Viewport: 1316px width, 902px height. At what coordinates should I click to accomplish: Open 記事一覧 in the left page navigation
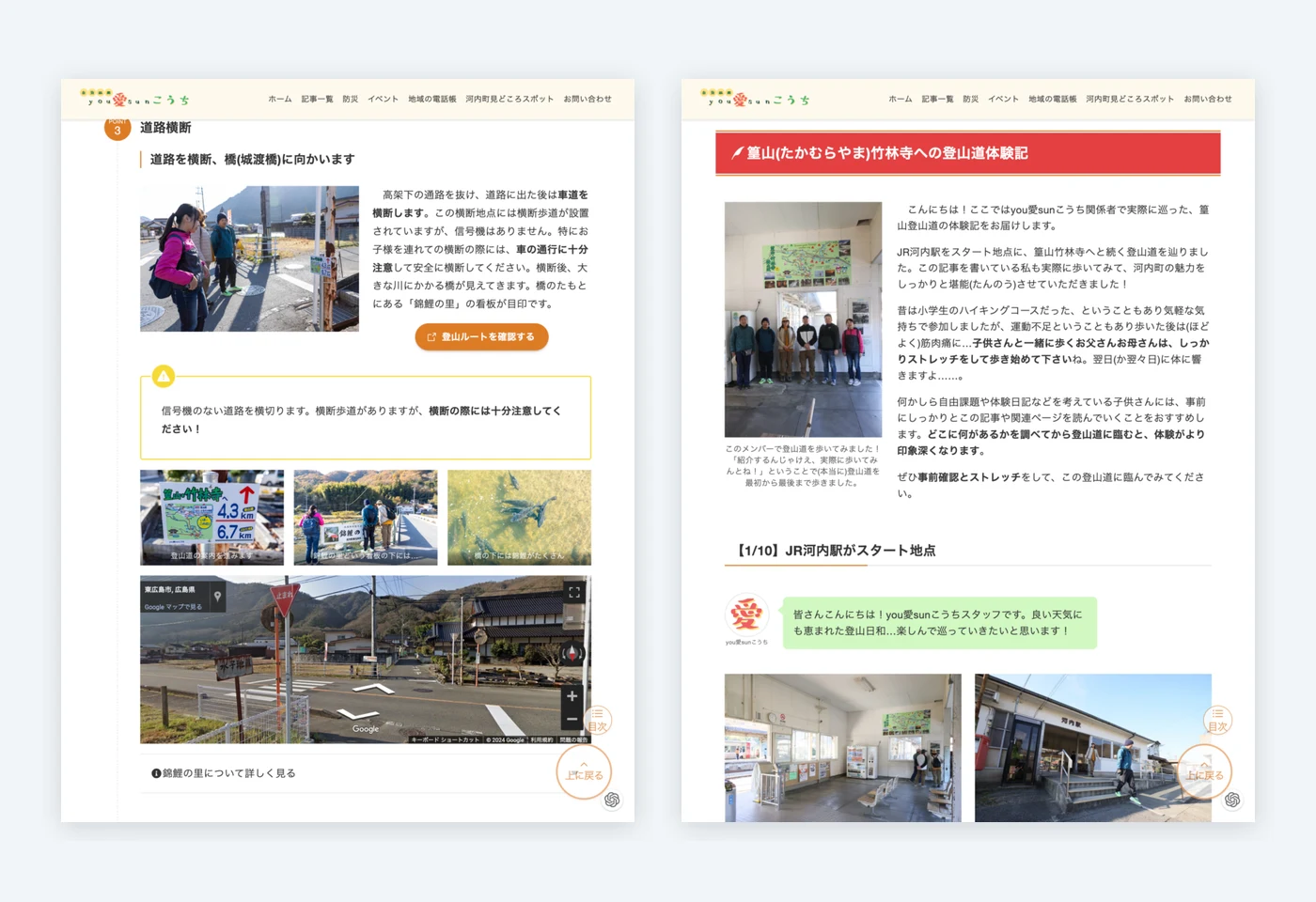[317, 99]
